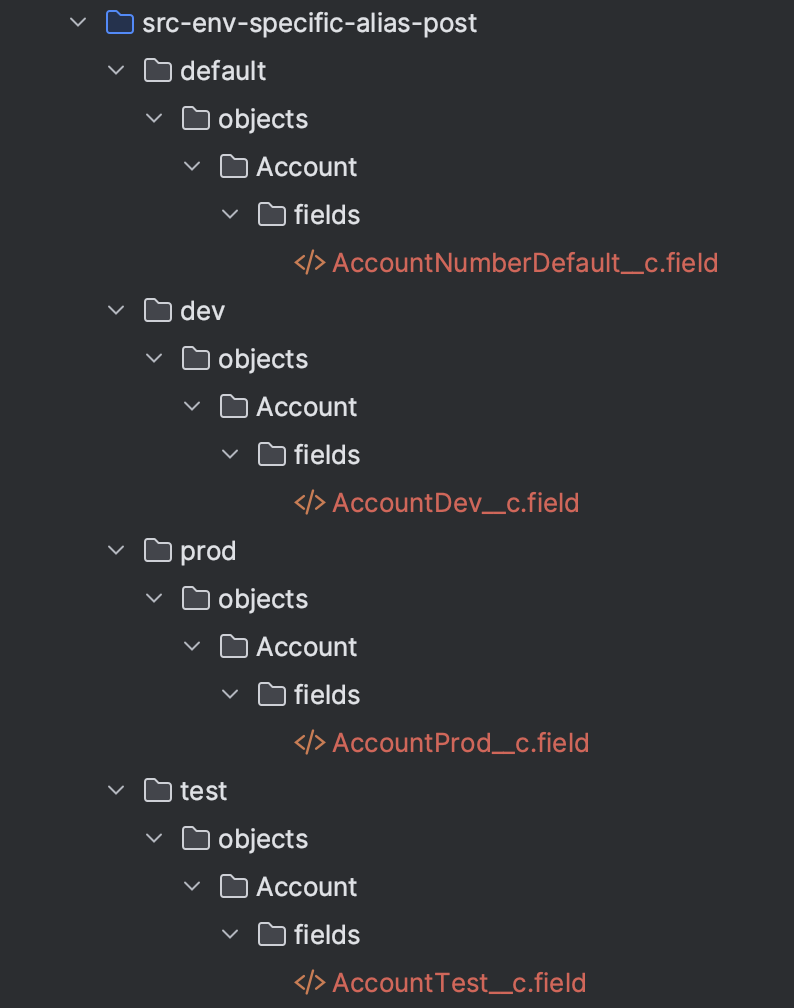Screen dimensions: 794x1008
Task: Click the src-env-specific-alias-post folder icon
Action: click(120, 23)
